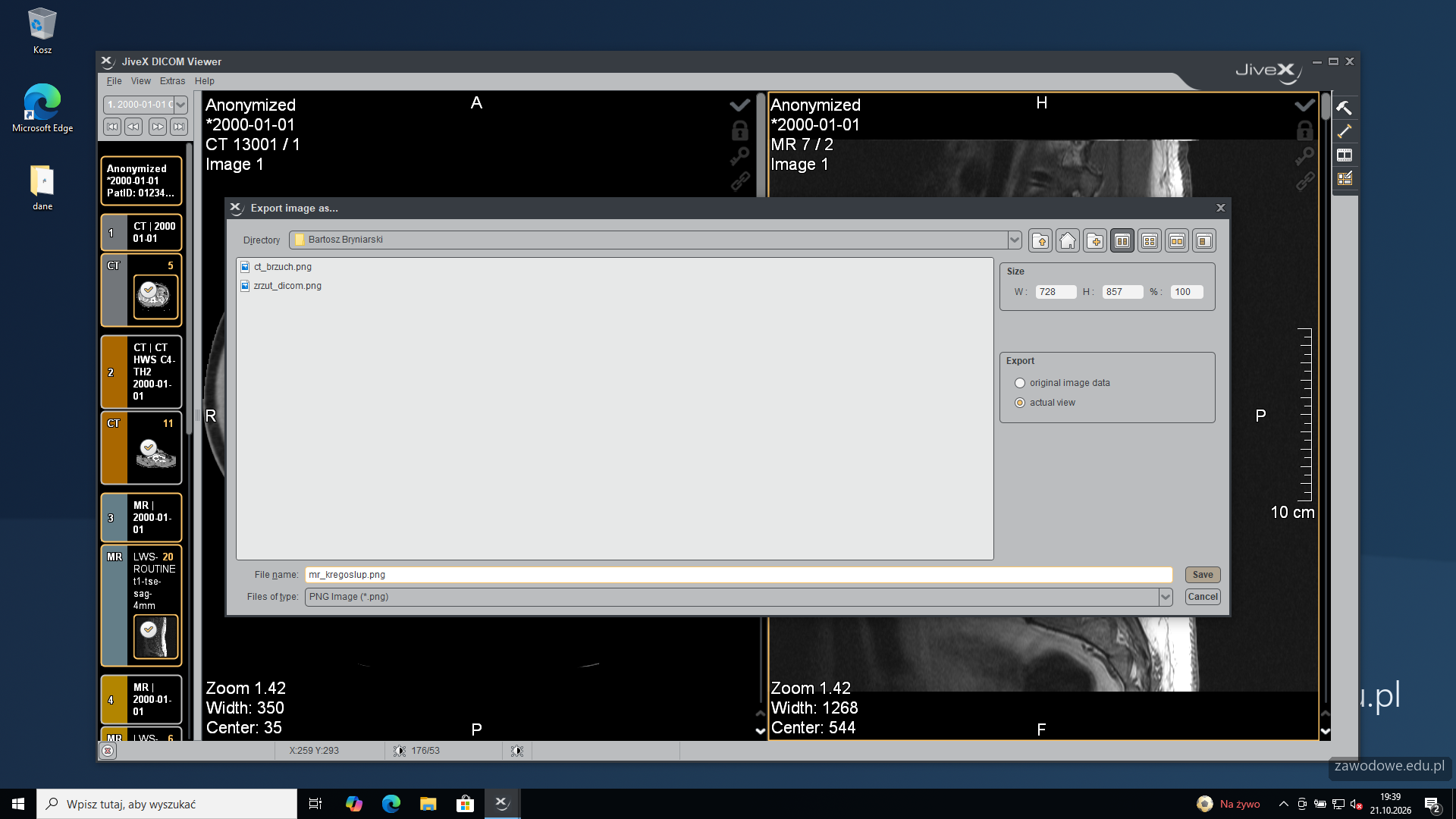The height and width of the screenshot is (819, 1456).
Task: Switch file list to list view (selected one)
Action: point(1122,241)
